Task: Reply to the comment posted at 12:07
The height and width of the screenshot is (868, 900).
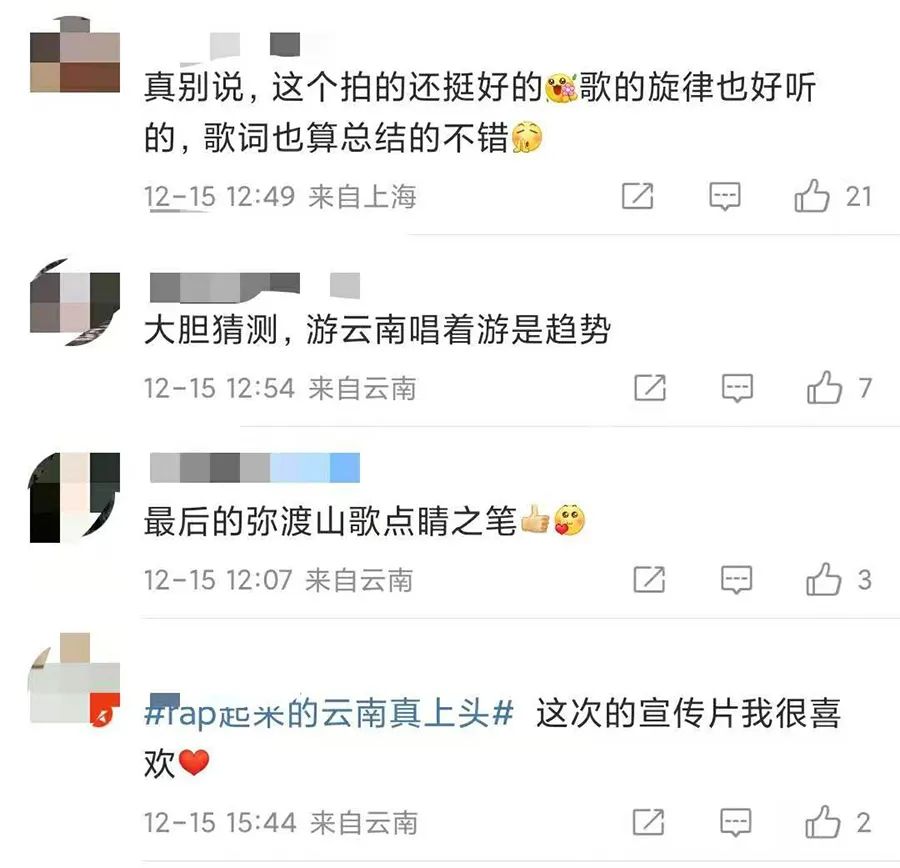Action: 736,580
